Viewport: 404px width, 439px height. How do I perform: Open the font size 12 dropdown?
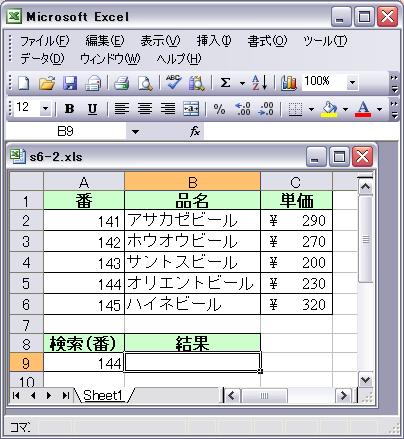point(45,108)
